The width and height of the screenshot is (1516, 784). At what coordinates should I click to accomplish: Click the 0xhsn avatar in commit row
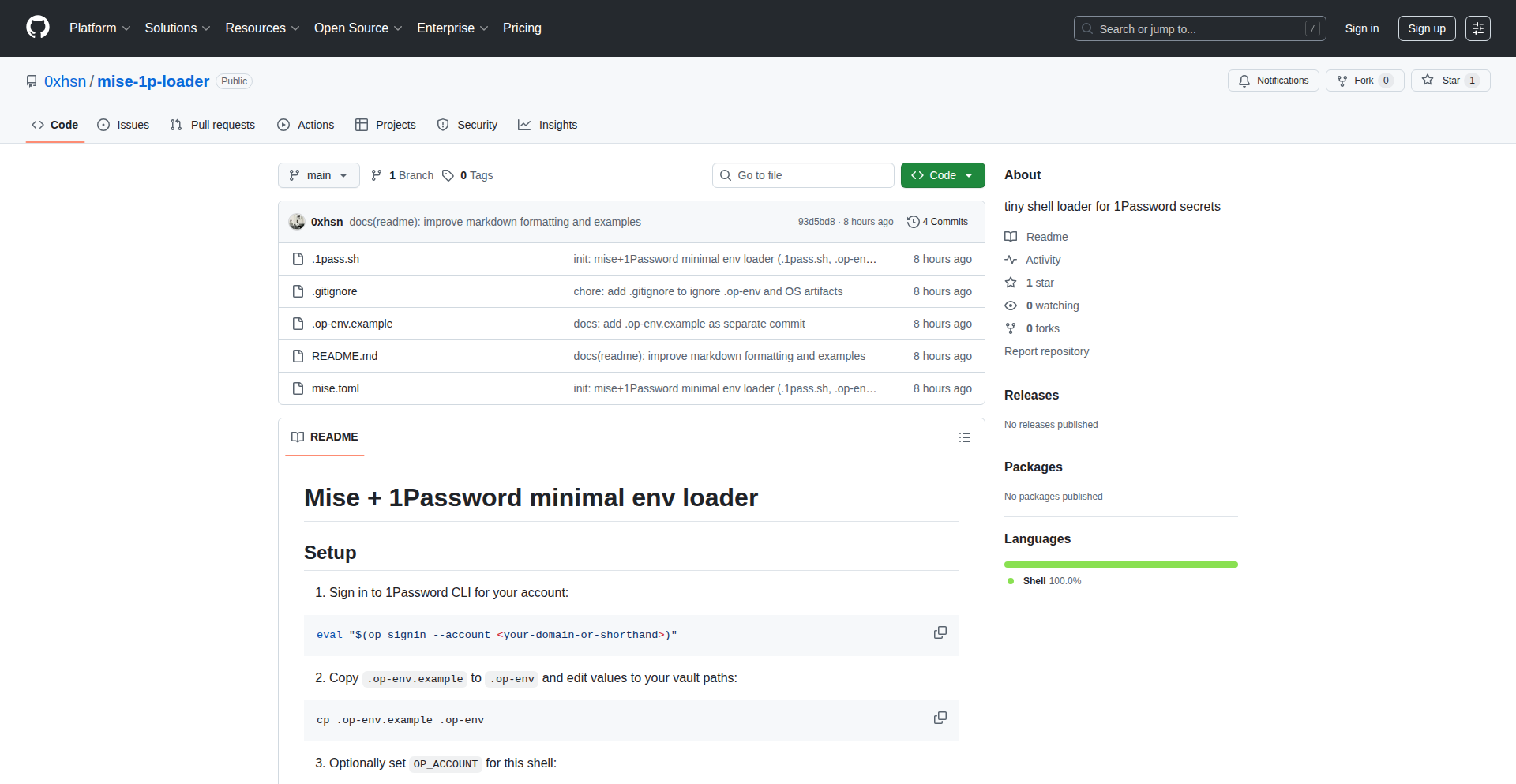[297, 222]
